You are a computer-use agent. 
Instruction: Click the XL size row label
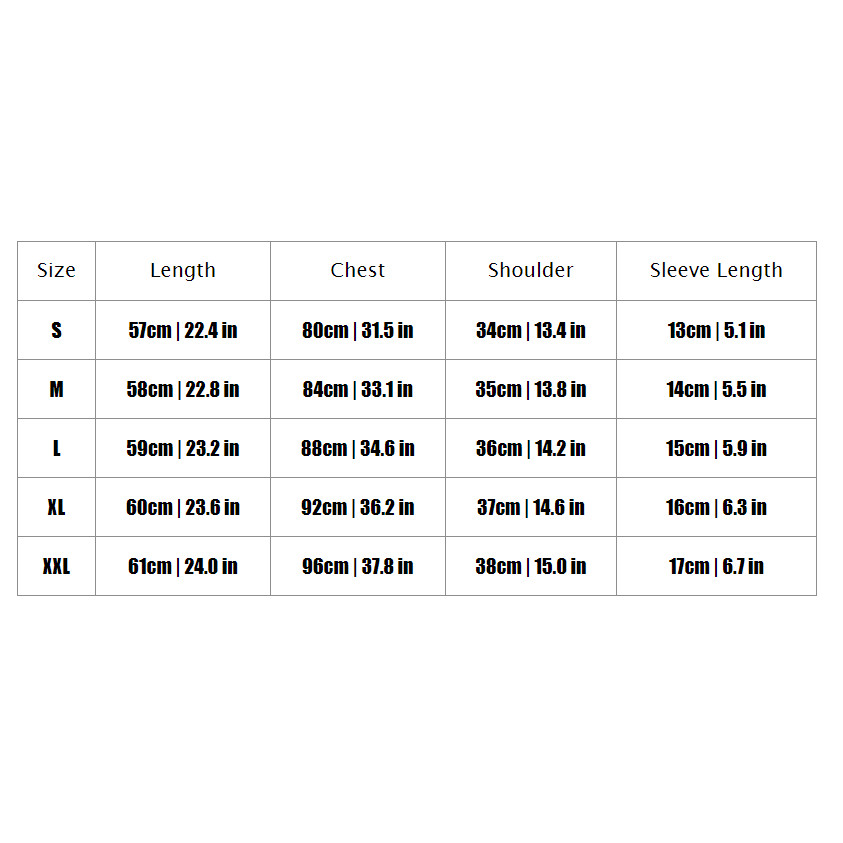click(56, 508)
